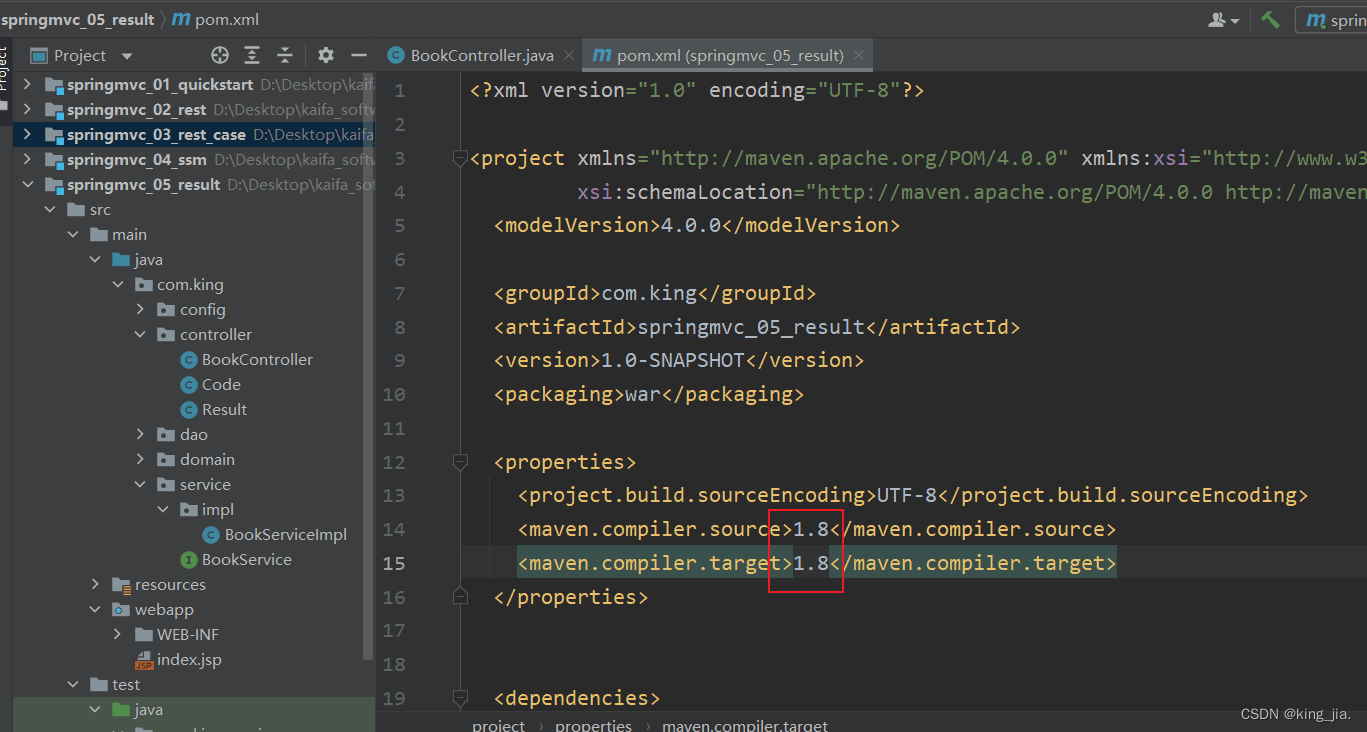Click line number 15 in gutter
Viewport: 1367px width, 732px height.
[395, 563]
